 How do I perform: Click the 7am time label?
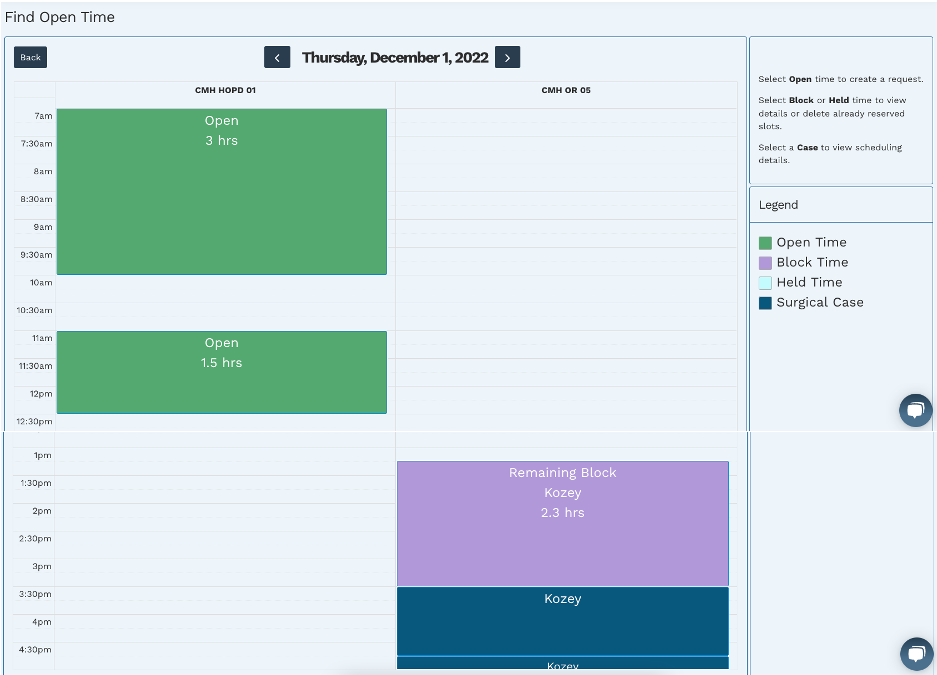(x=43, y=116)
